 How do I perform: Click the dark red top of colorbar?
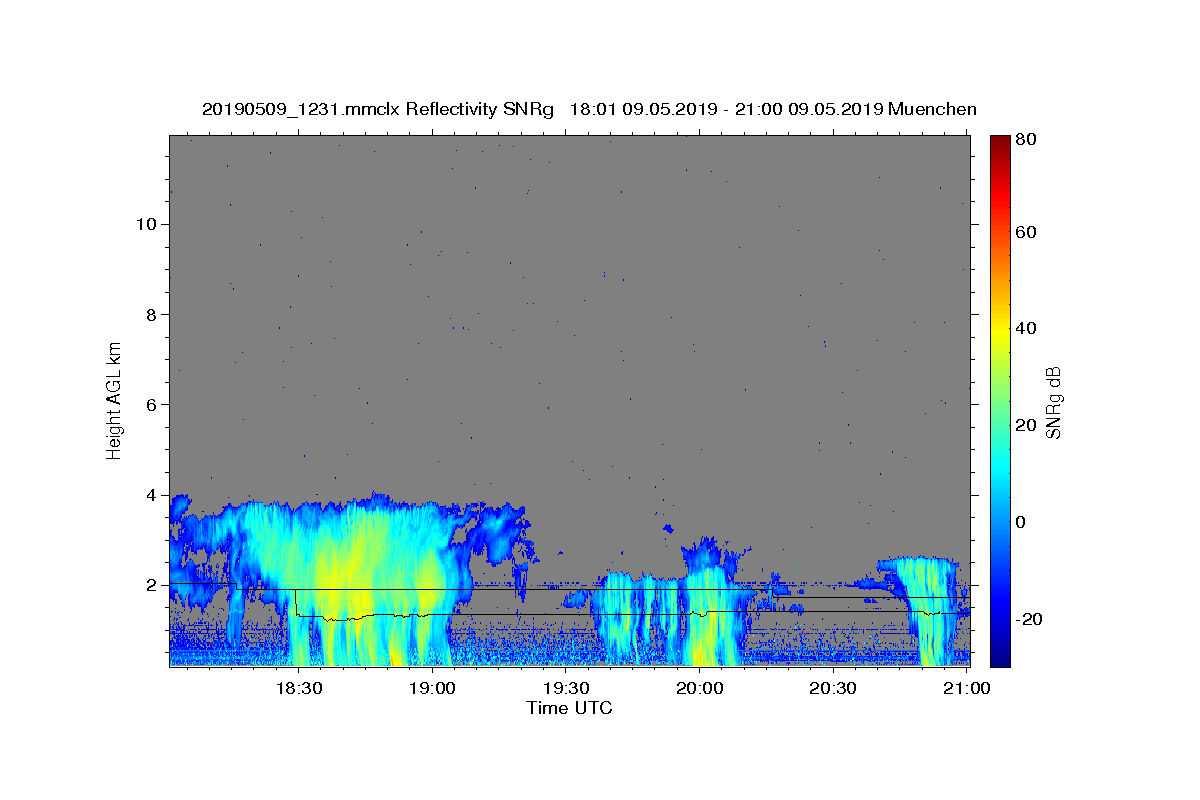(x=1000, y=145)
